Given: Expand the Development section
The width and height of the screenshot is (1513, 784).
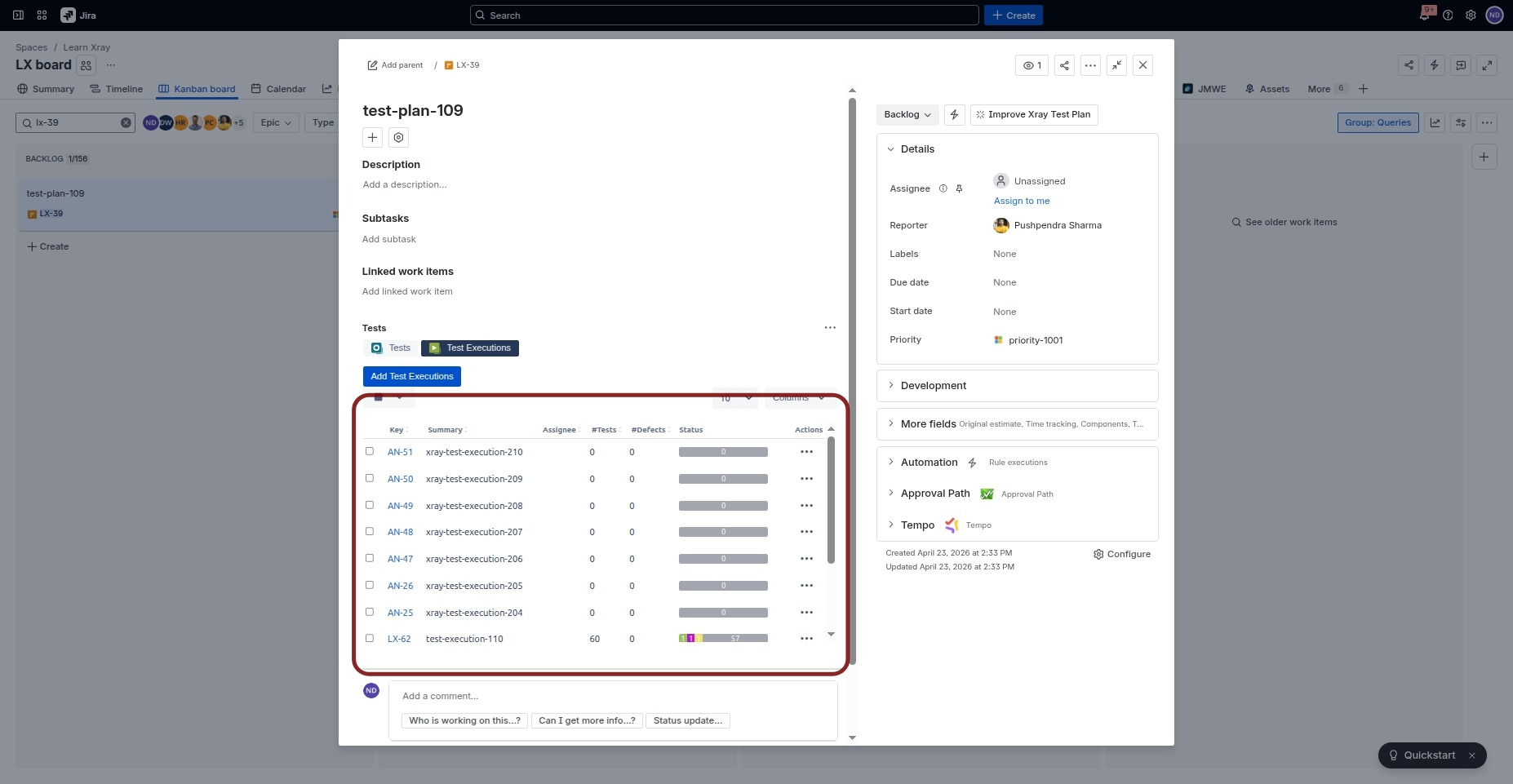Looking at the screenshot, I should pos(890,385).
